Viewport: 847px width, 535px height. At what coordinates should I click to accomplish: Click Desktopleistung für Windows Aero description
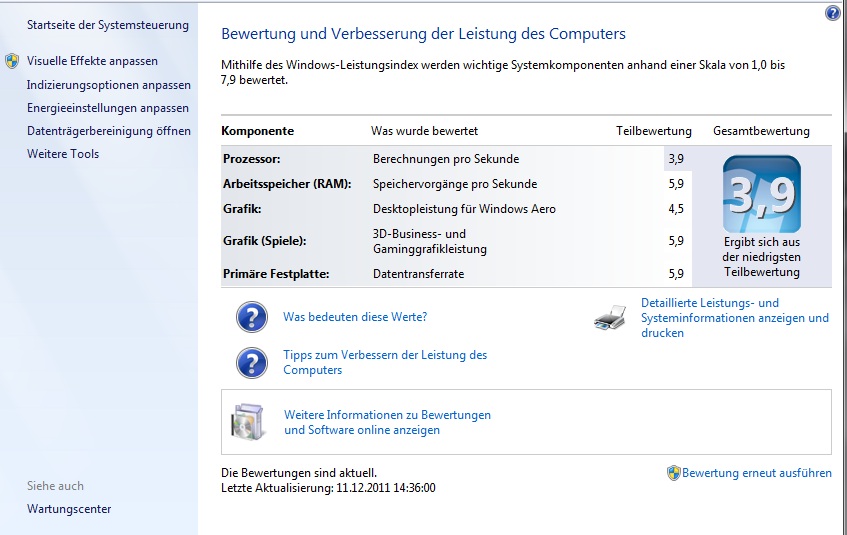click(464, 209)
